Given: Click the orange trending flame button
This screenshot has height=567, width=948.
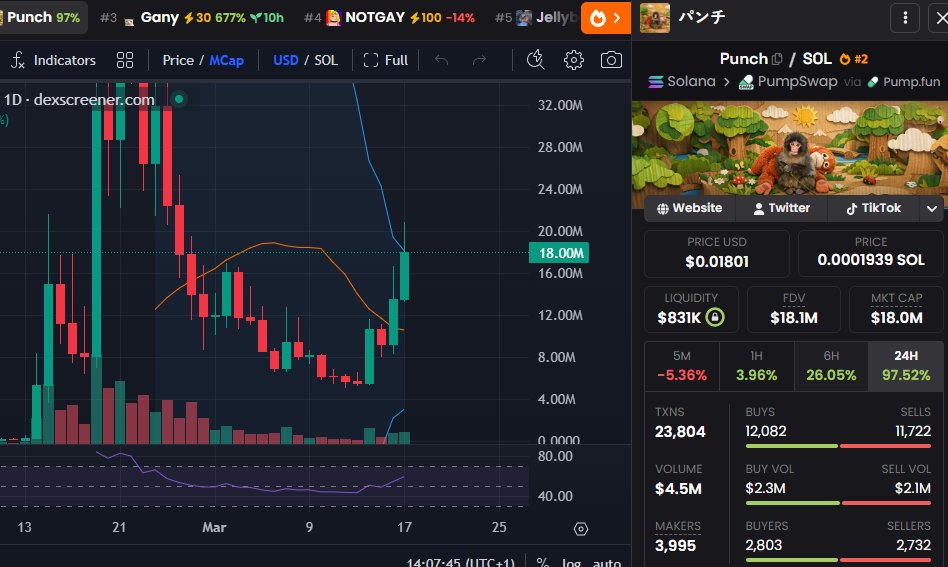Looking at the screenshot, I should 606,18.
